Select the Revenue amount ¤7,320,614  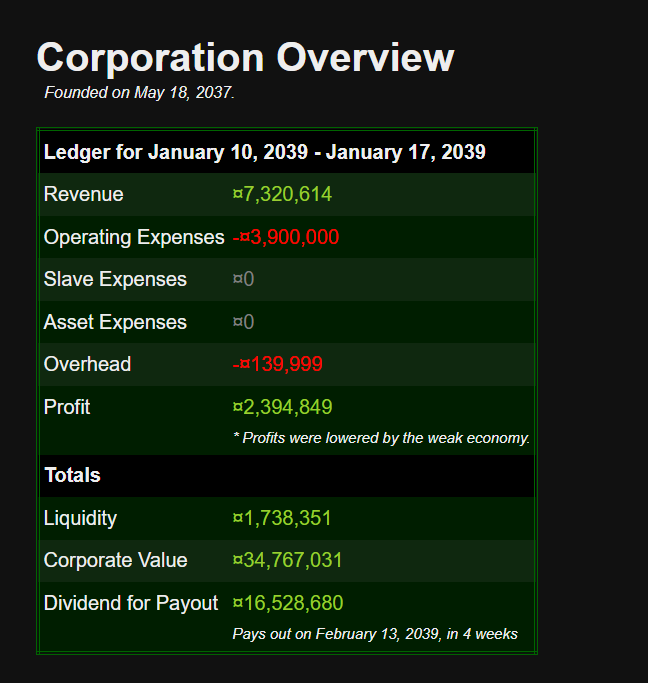(x=282, y=194)
